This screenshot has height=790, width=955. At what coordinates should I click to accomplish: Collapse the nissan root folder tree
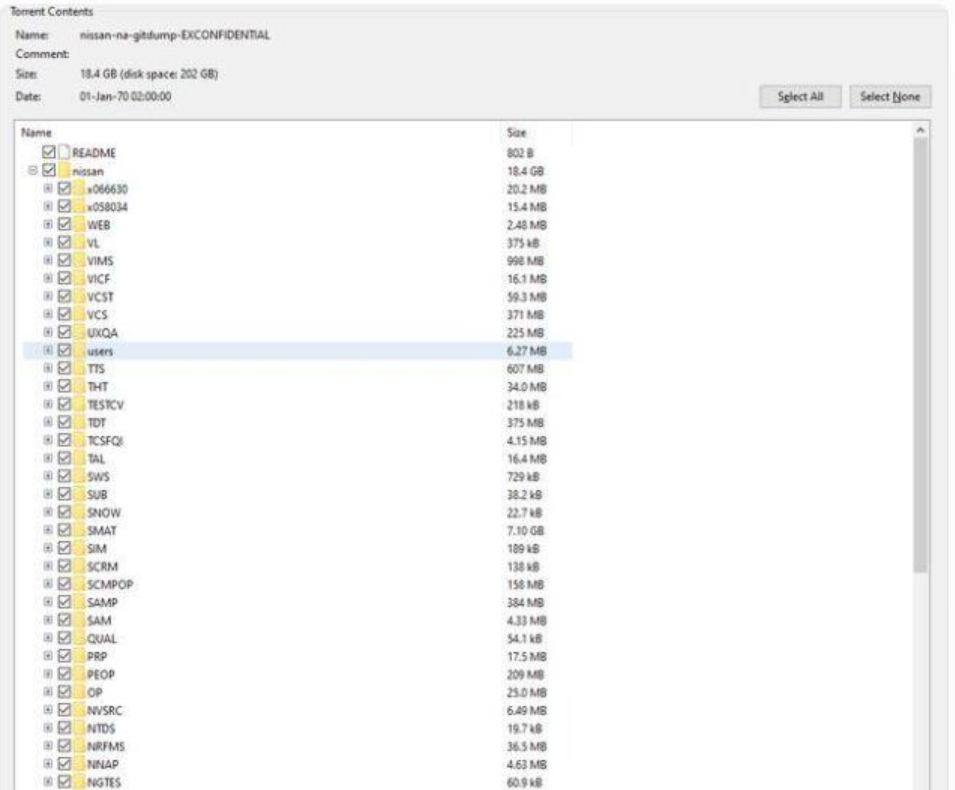33,170
